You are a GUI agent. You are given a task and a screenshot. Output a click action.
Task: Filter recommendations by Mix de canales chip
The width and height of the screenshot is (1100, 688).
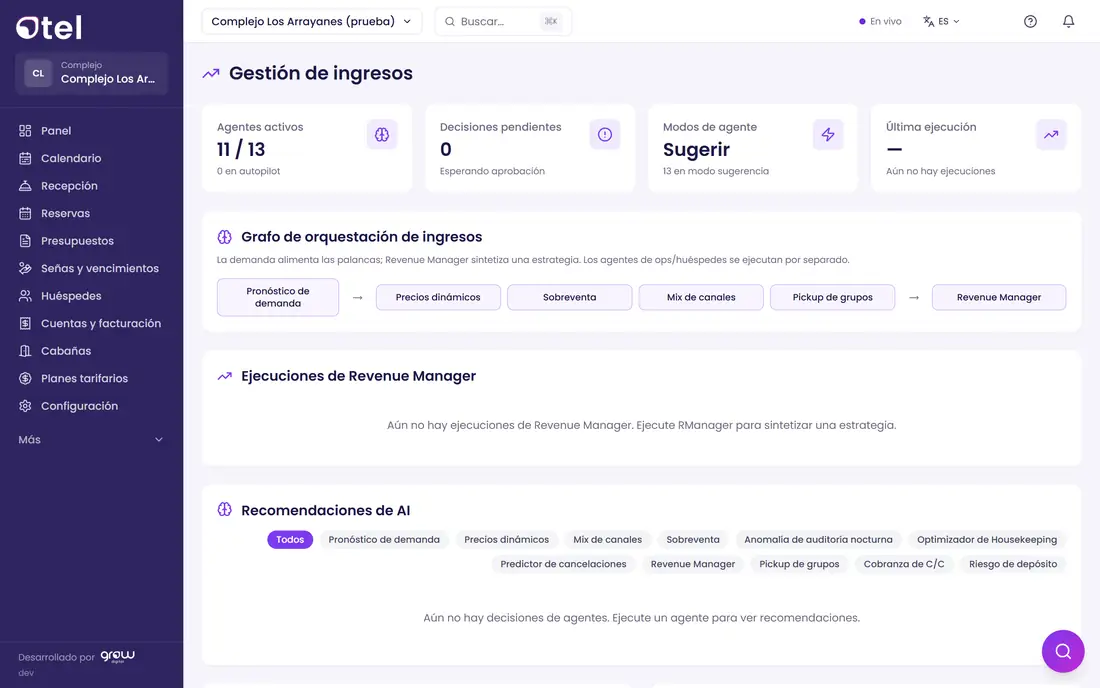(x=608, y=539)
